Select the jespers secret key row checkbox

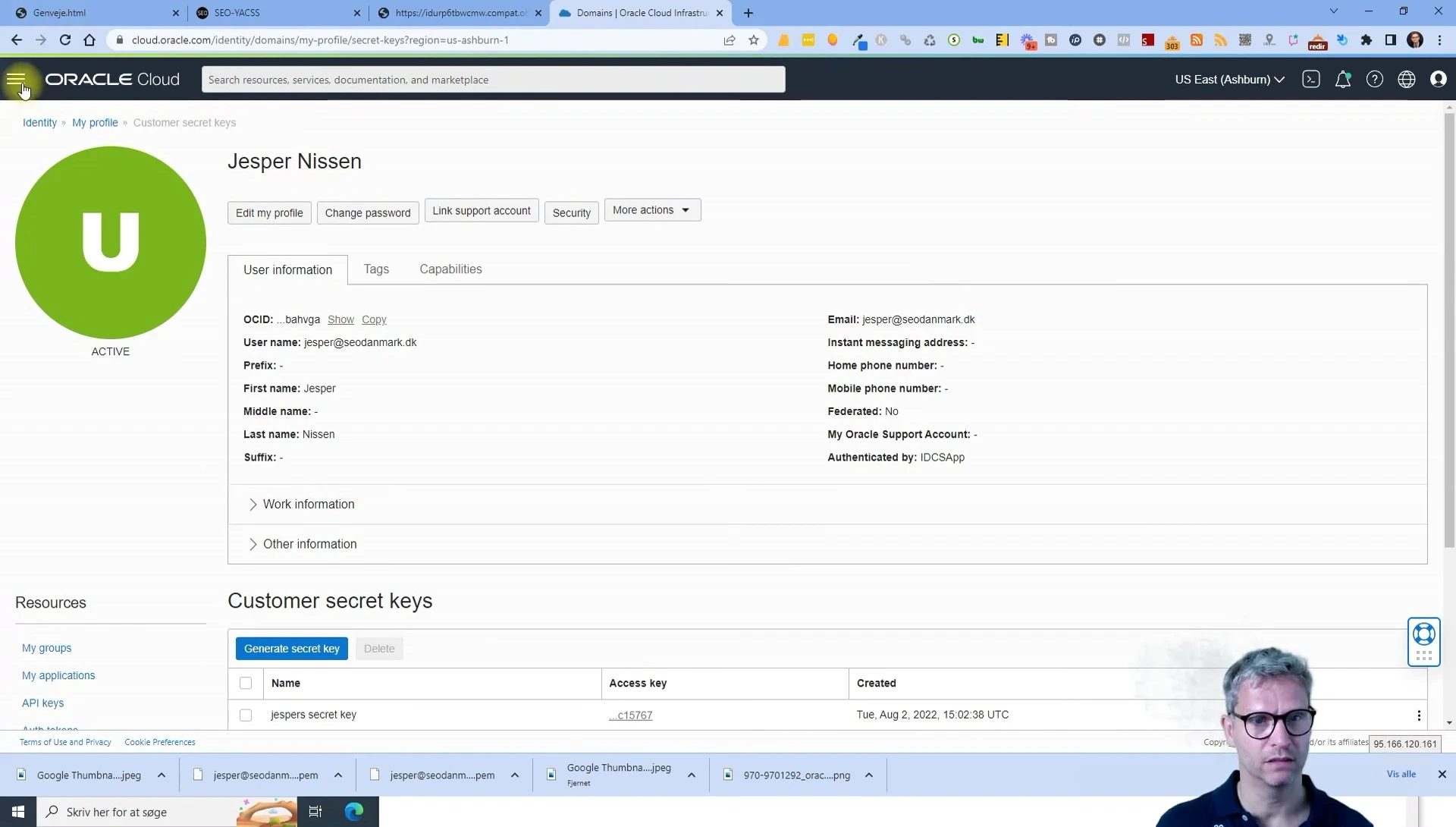[x=245, y=715]
